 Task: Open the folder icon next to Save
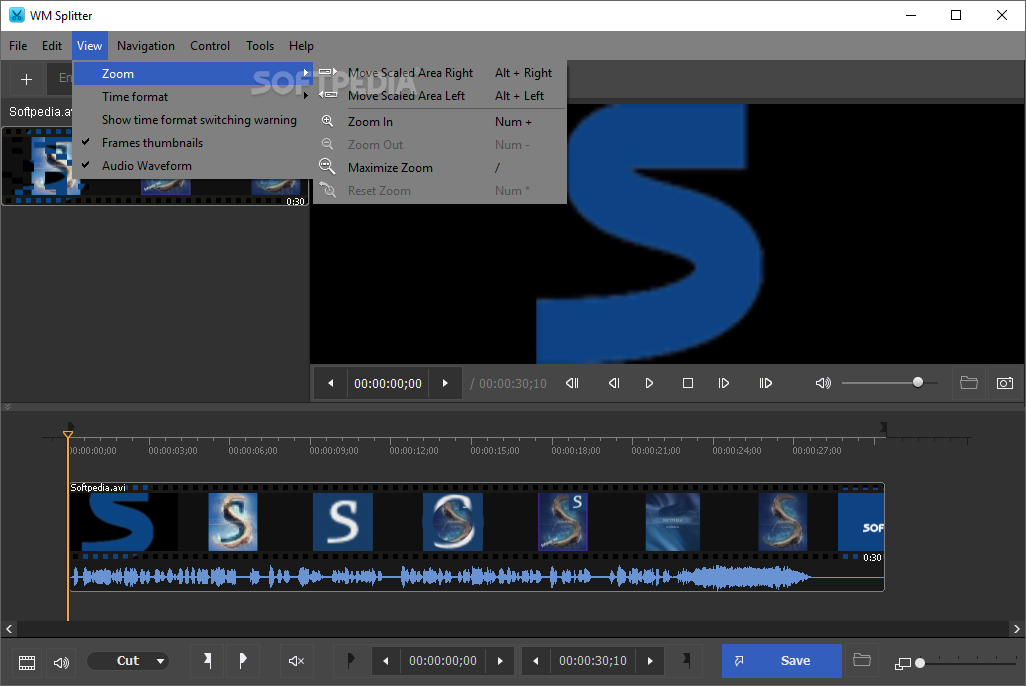click(x=862, y=659)
